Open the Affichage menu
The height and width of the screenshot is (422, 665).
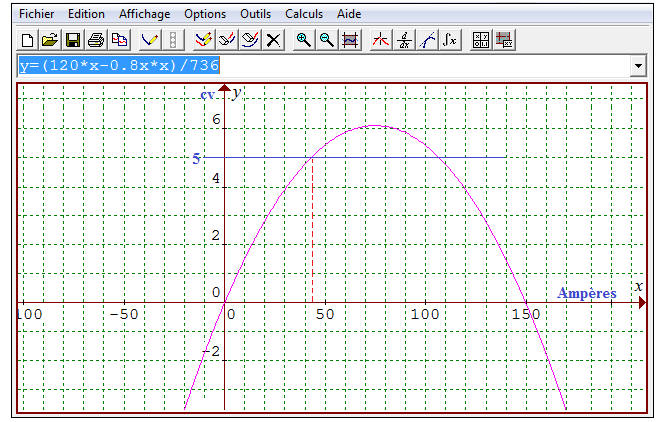pyautogui.click(x=144, y=14)
